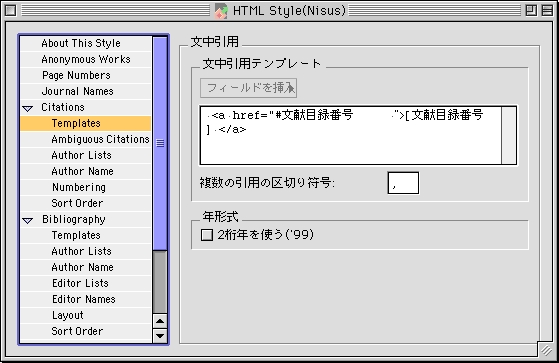The height and width of the screenshot is (363, 559).
Task: Open the Anonymous Works section
Action: tap(86, 59)
